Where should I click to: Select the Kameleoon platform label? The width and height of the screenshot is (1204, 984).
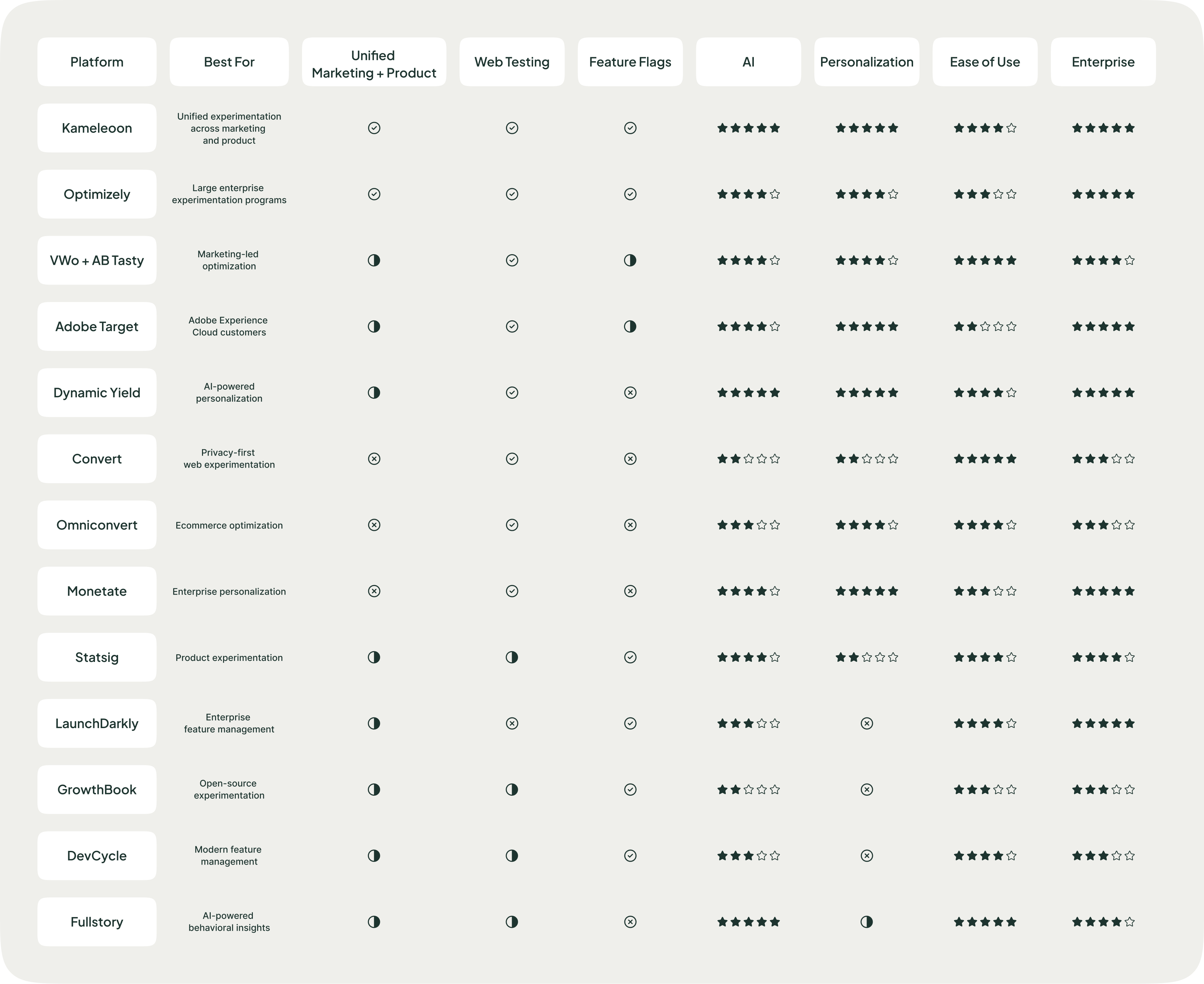pos(97,128)
